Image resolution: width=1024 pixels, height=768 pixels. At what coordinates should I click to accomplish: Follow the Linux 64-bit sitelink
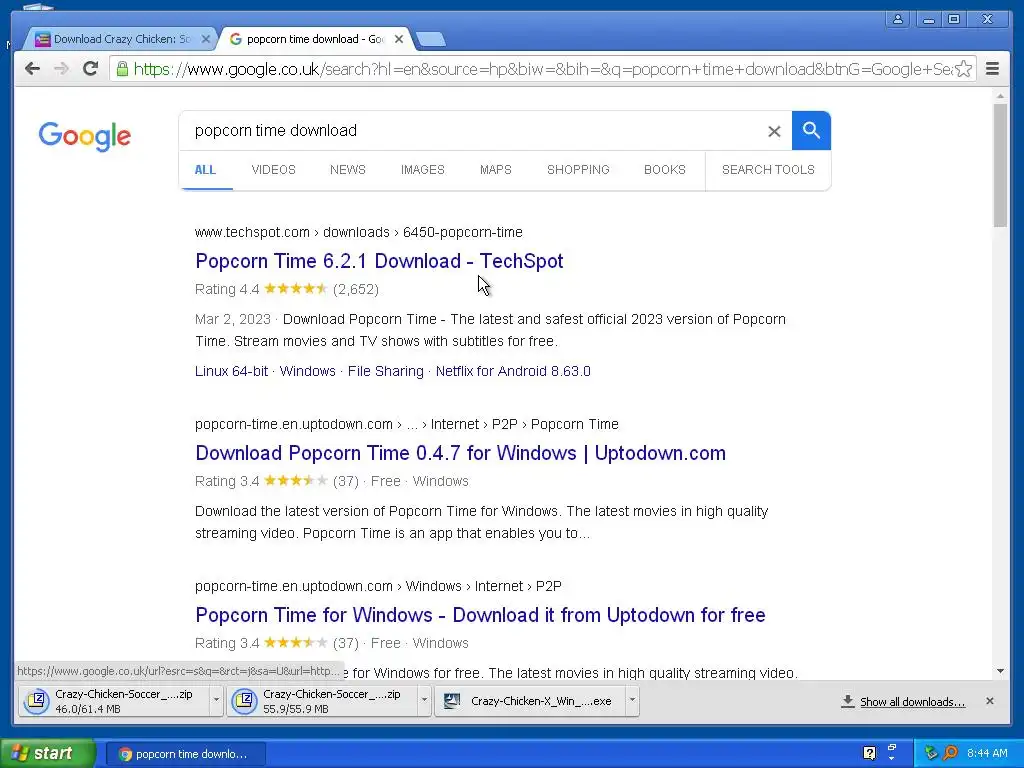point(231,371)
